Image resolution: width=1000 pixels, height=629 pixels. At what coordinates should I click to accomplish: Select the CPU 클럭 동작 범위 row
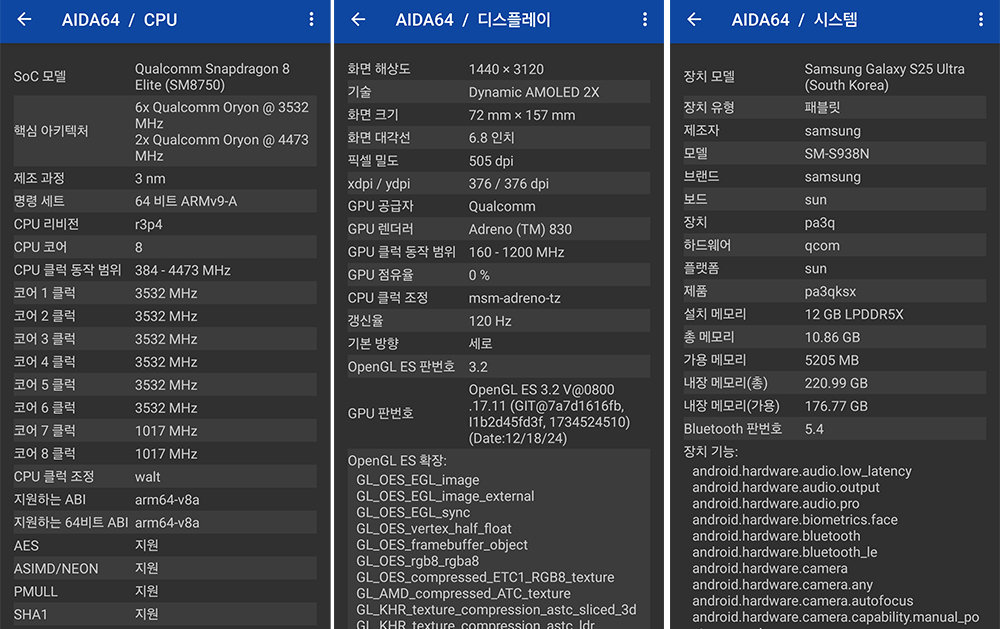point(165,270)
